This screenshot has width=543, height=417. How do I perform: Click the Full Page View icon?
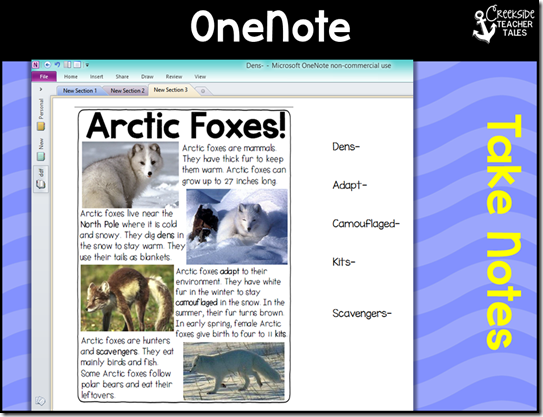pyautogui.click(x=77, y=65)
